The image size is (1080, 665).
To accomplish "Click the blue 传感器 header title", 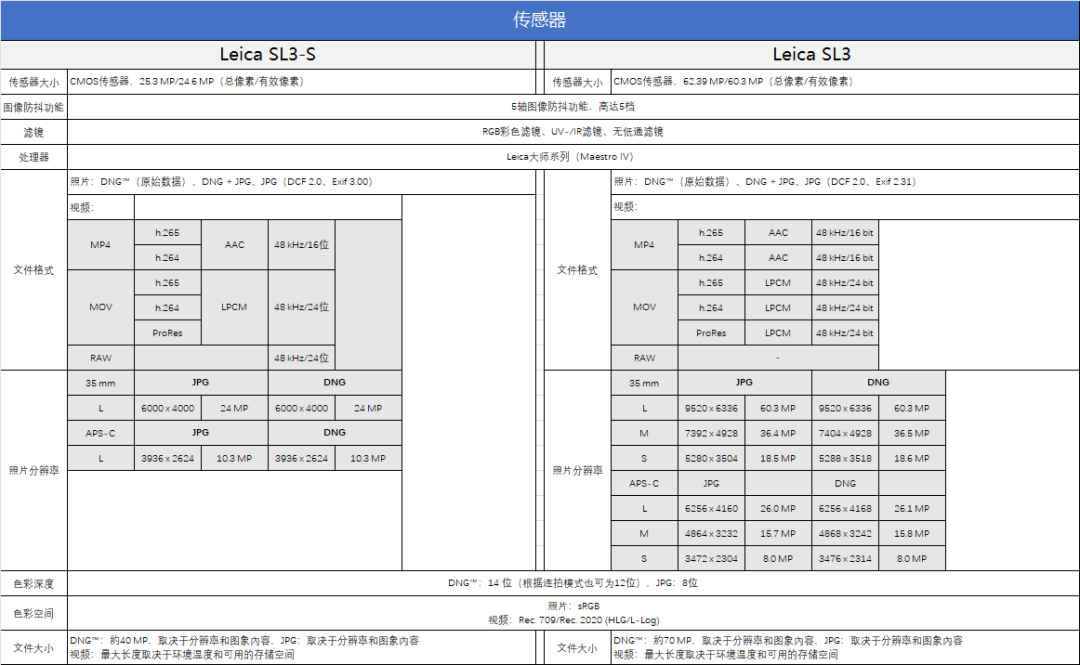I will click(x=539, y=20).
